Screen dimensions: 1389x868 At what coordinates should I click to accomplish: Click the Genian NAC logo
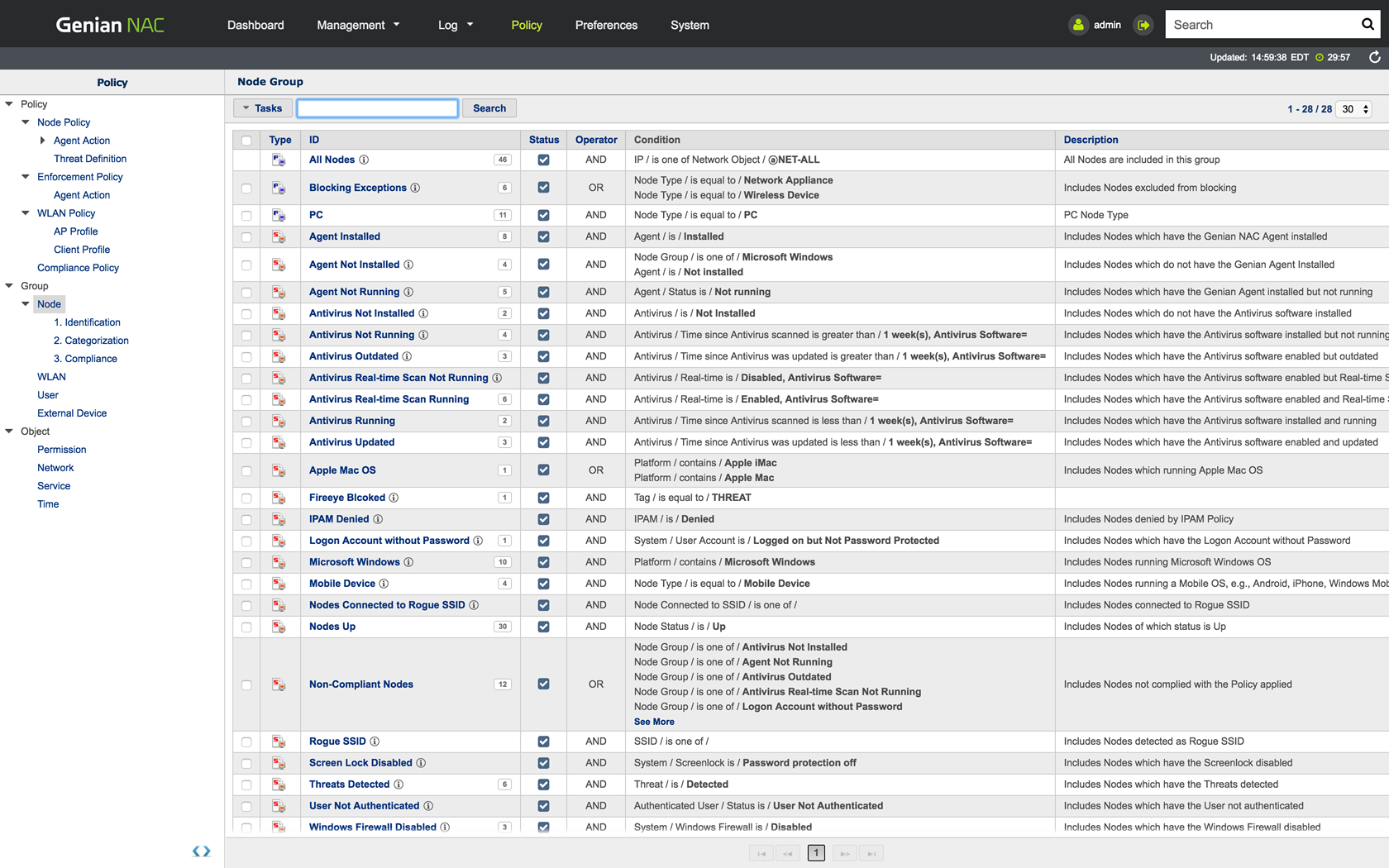(108, 24)
